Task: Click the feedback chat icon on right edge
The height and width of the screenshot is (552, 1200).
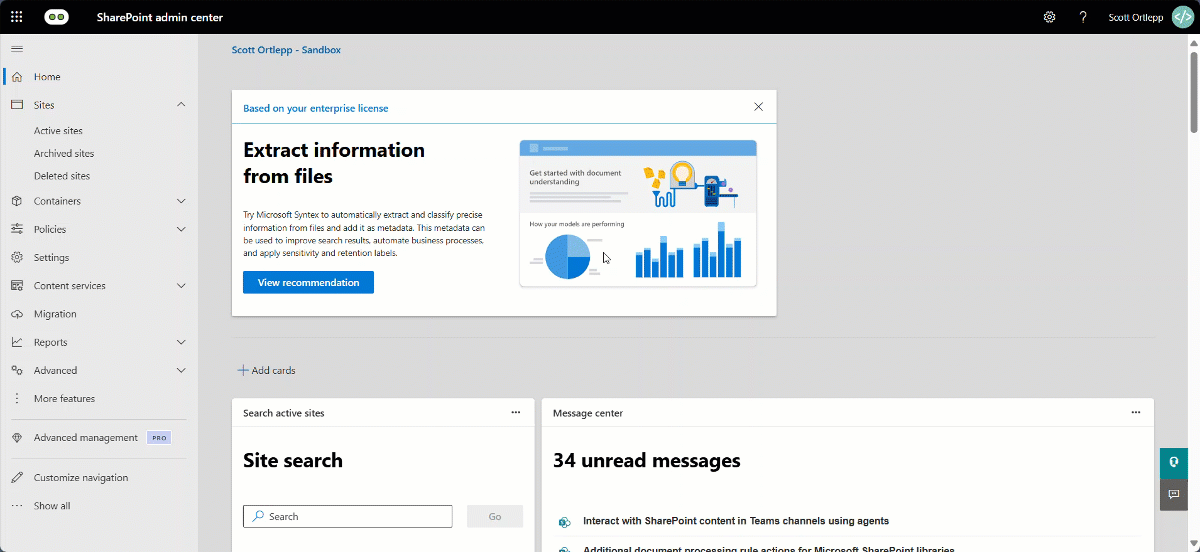Action: pos(1173,494)
